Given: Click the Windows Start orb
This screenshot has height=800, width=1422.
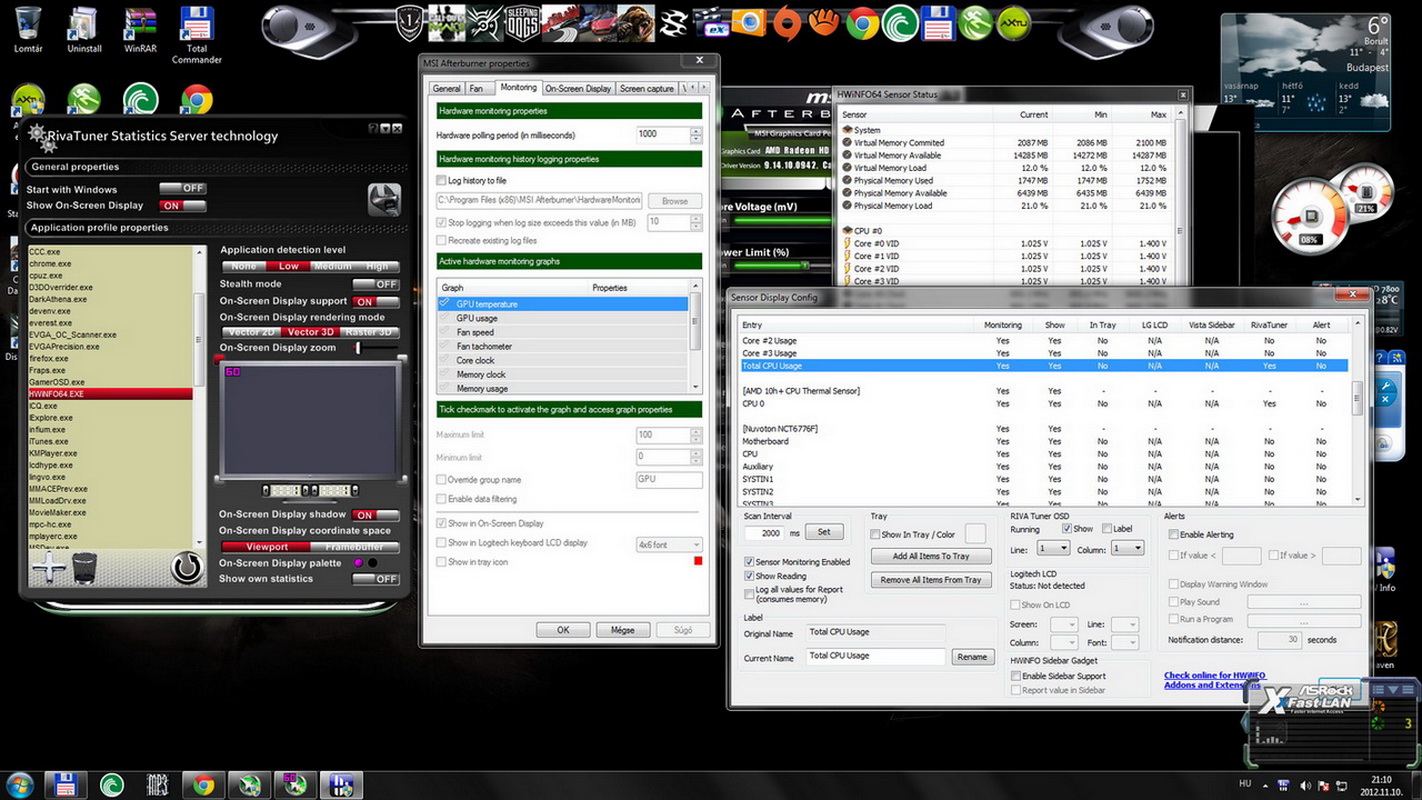Looking at the screenshot, I should point(19,785).
